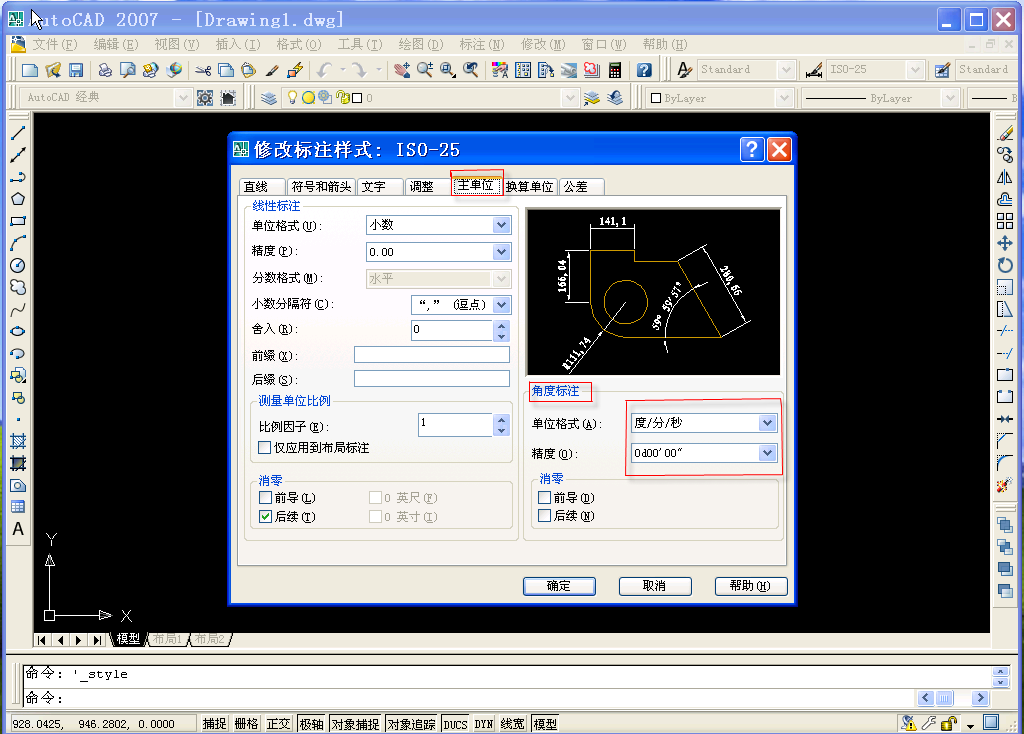1024x734 pixels.
Task: Toggle DYN dynamic input button
Action: click(483, 724)
